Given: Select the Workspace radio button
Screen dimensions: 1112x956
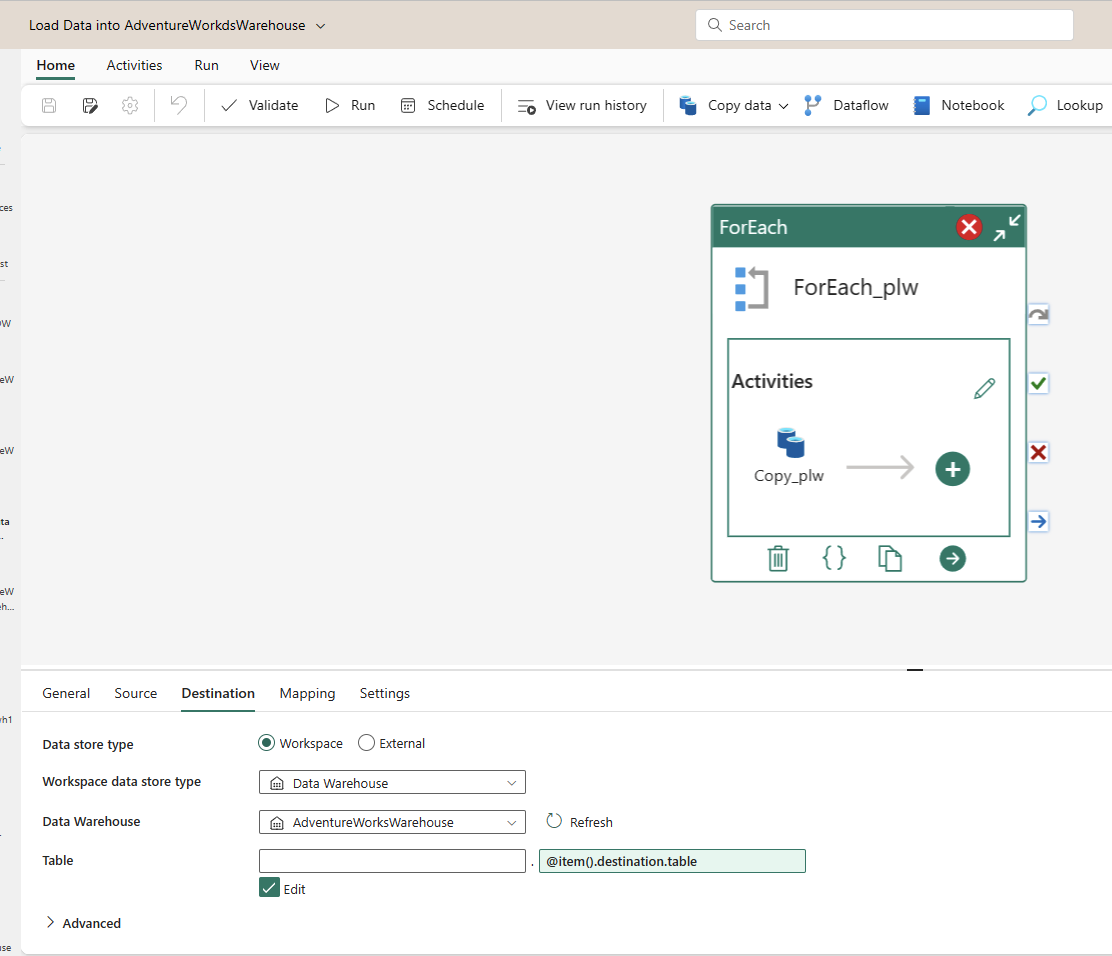Looking at the screenshot, I should [266, 743].
